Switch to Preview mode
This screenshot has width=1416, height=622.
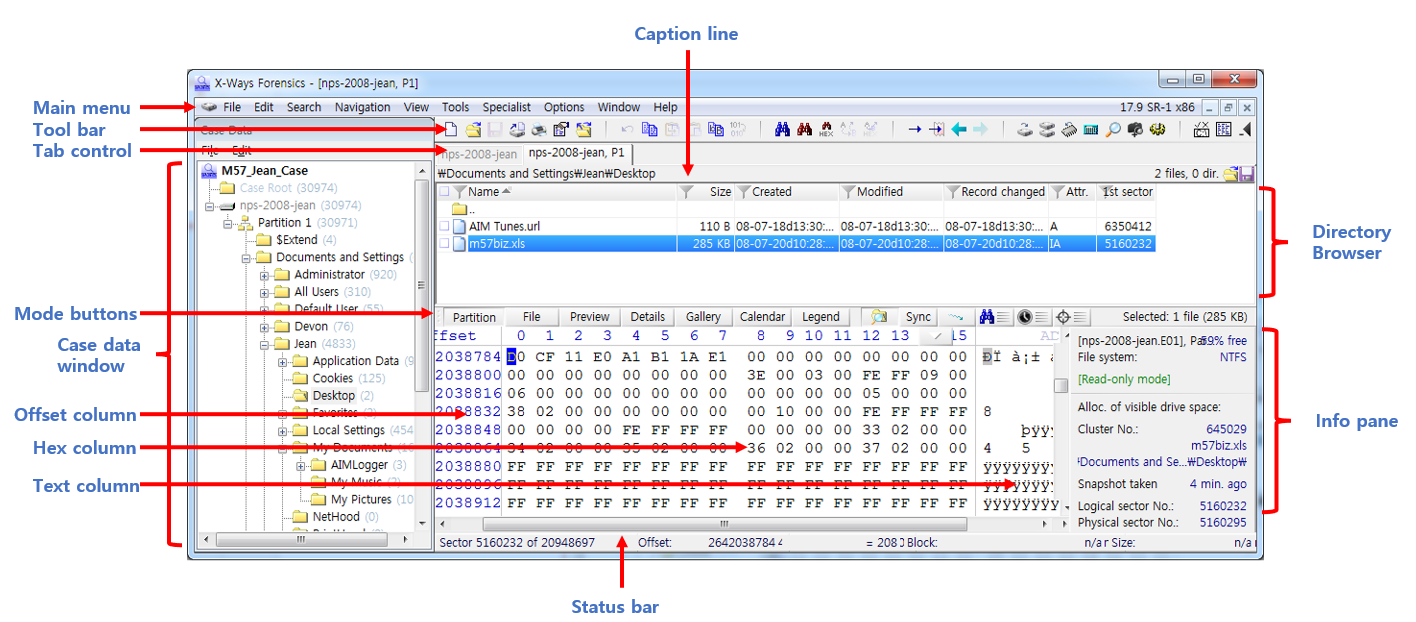coord(590,317)
